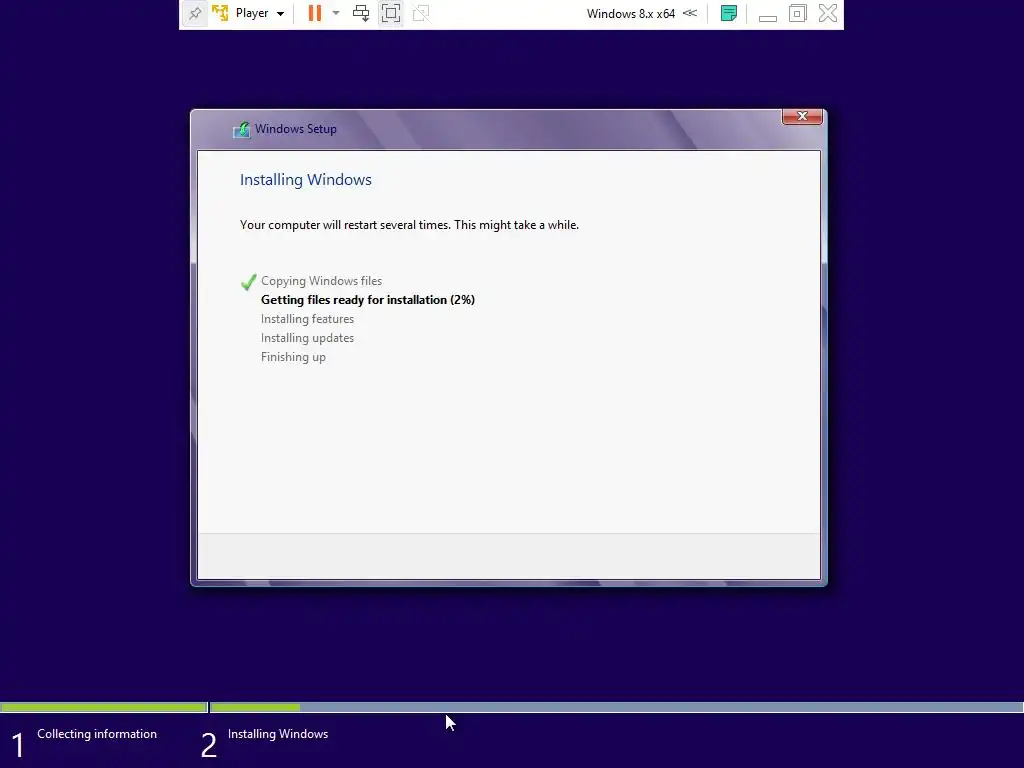This screenshot has width=1024, height=768.
Task: Click the 'Collecting information' stage label
Action: (x=97, y=734)
